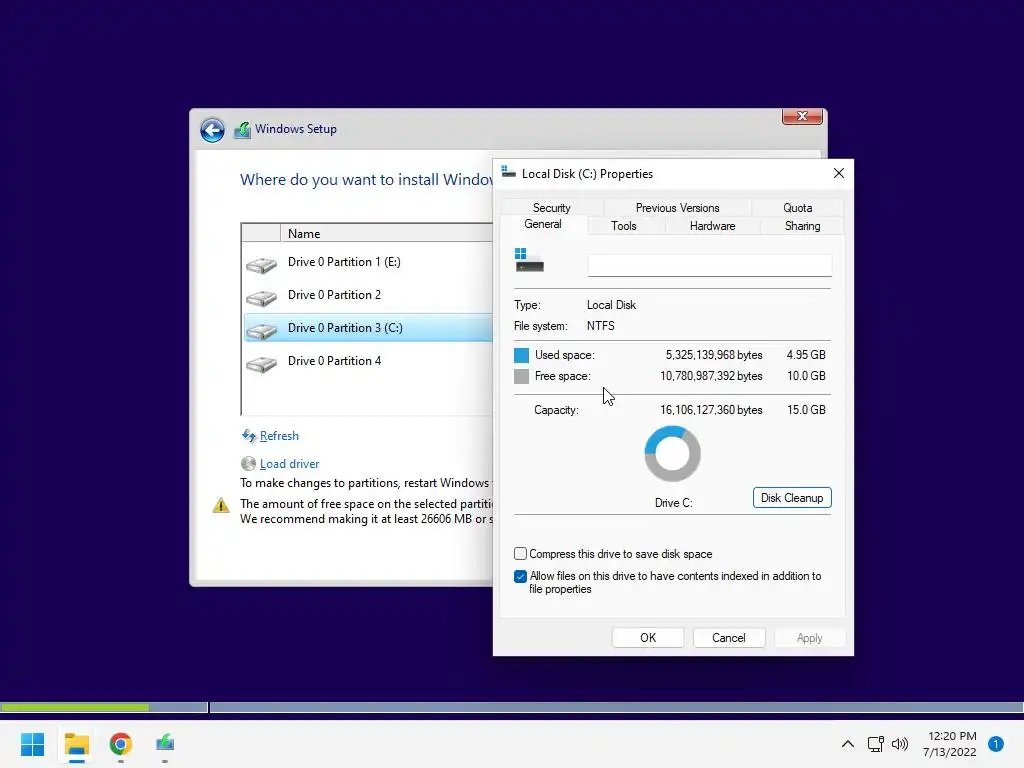
Task: Click Cancel in the Properties dialog
Action: [729, 638]
